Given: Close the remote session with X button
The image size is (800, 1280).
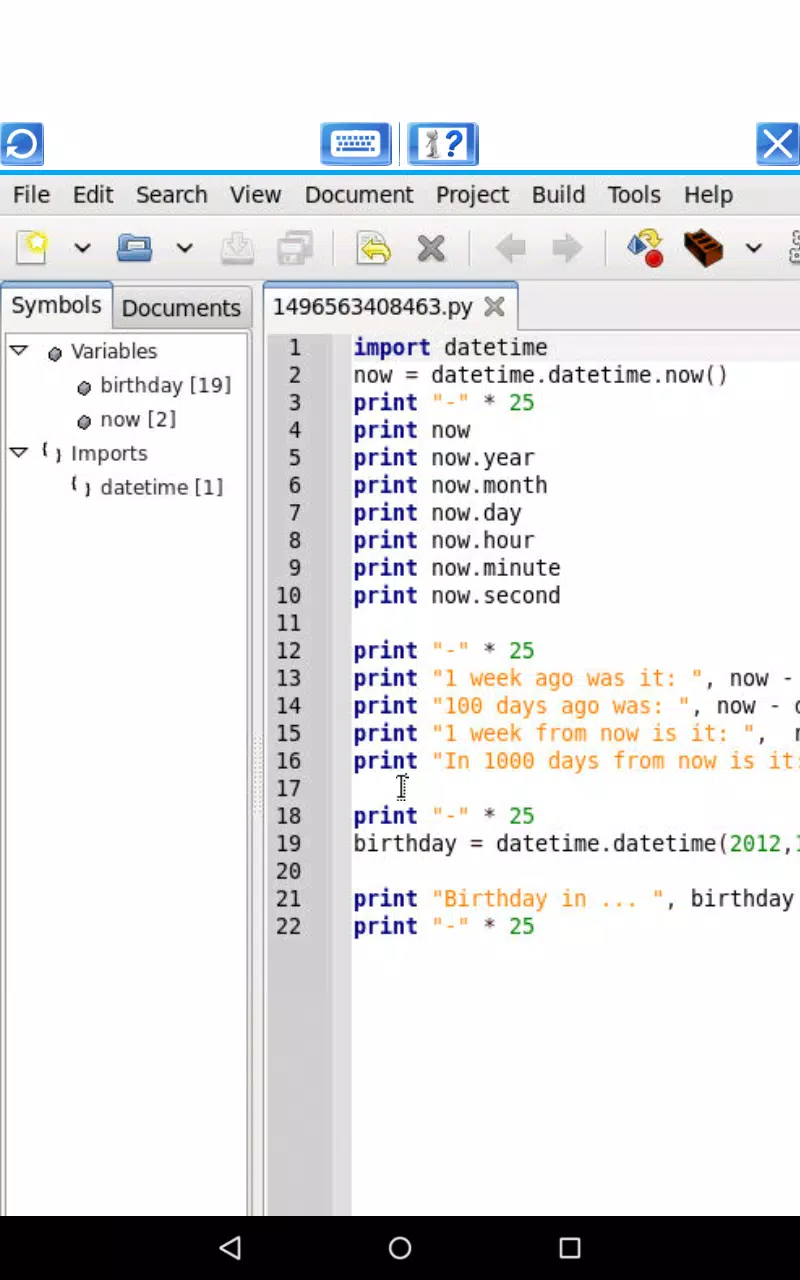Looking at the screenshot, I should click(778, 144).
